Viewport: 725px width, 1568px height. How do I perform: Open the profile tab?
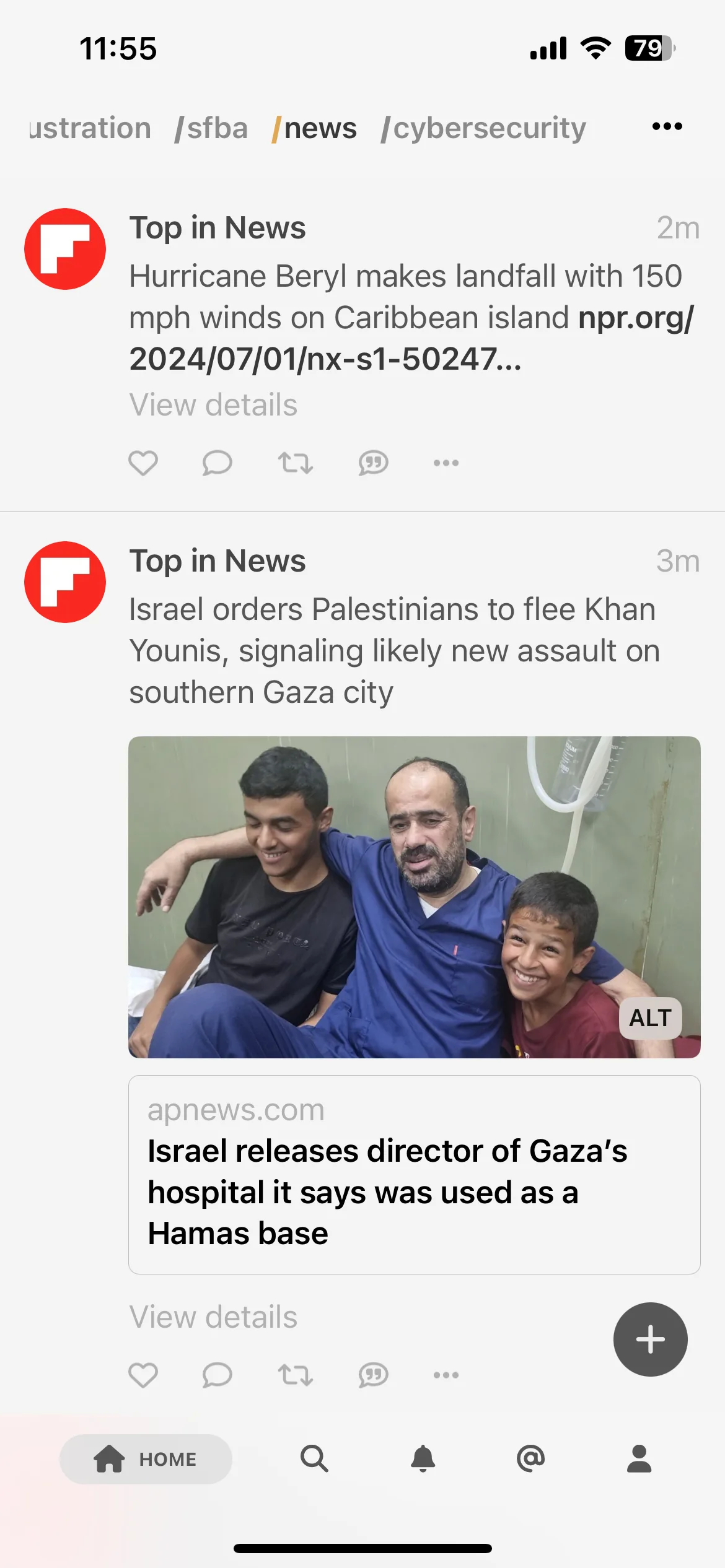coord(639,1458)
